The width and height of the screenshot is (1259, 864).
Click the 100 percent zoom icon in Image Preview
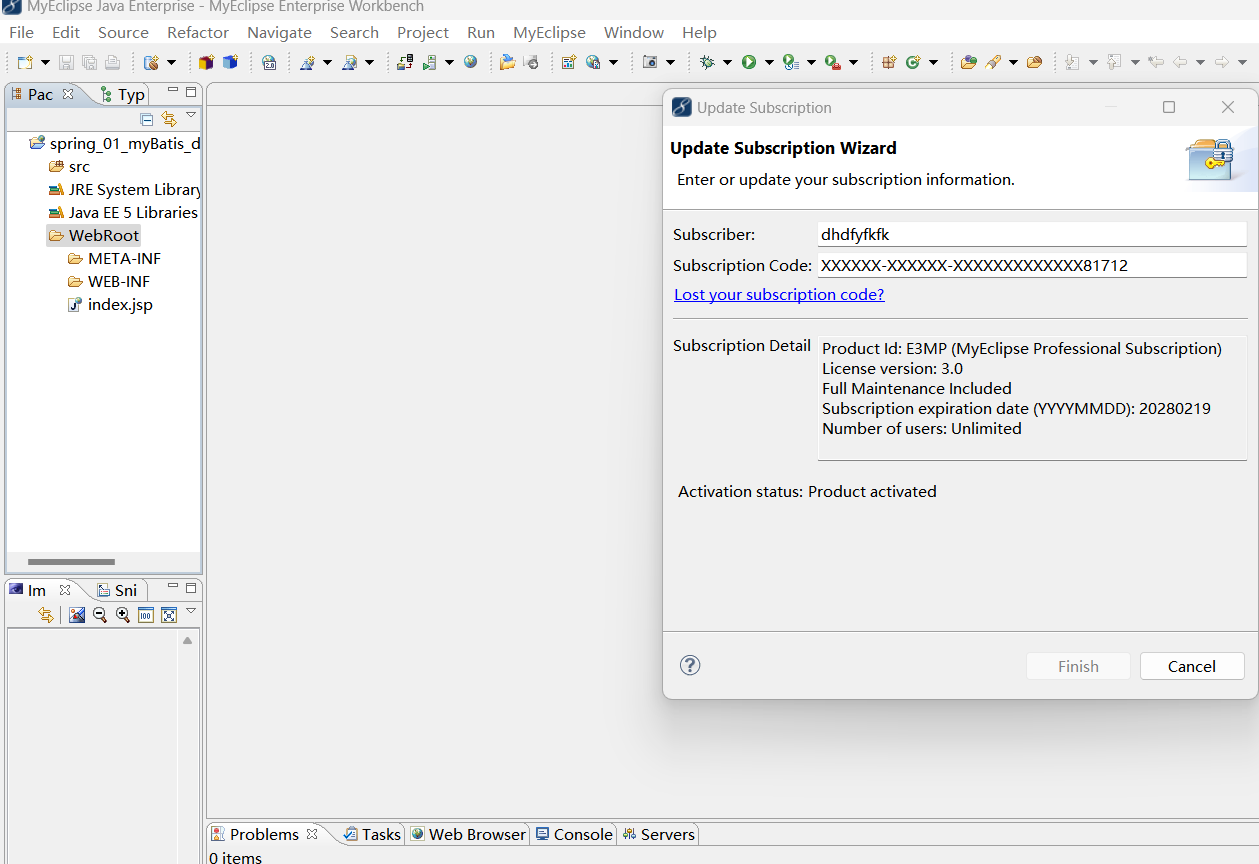click(146, 615)
